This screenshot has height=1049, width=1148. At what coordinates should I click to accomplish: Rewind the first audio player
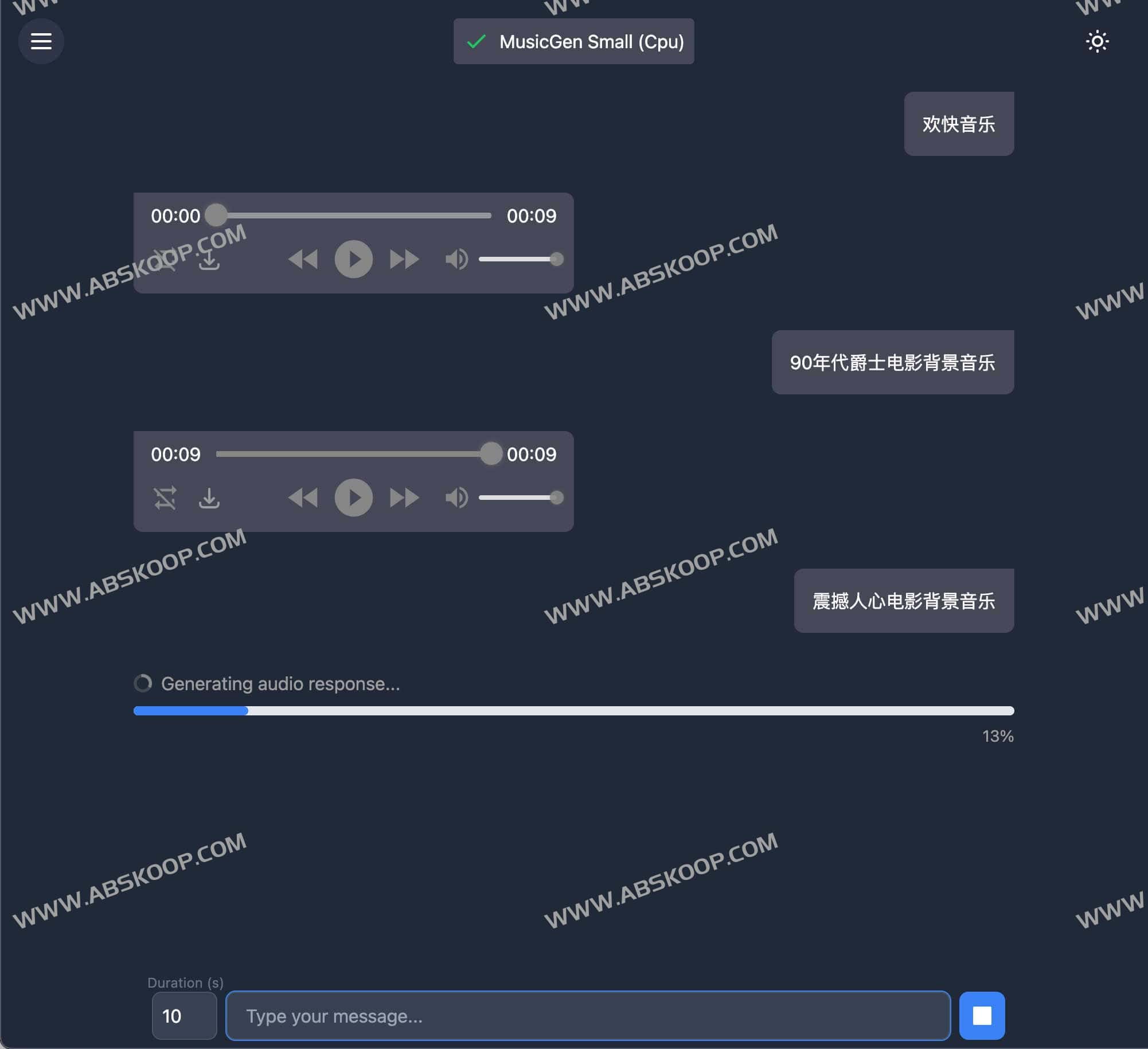coord(303,259)
